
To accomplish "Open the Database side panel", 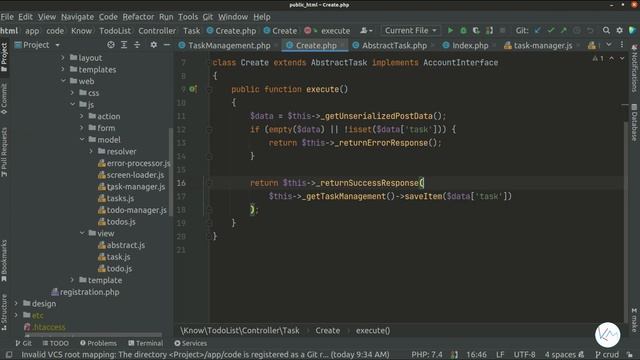I will click(x=634, y=122).
